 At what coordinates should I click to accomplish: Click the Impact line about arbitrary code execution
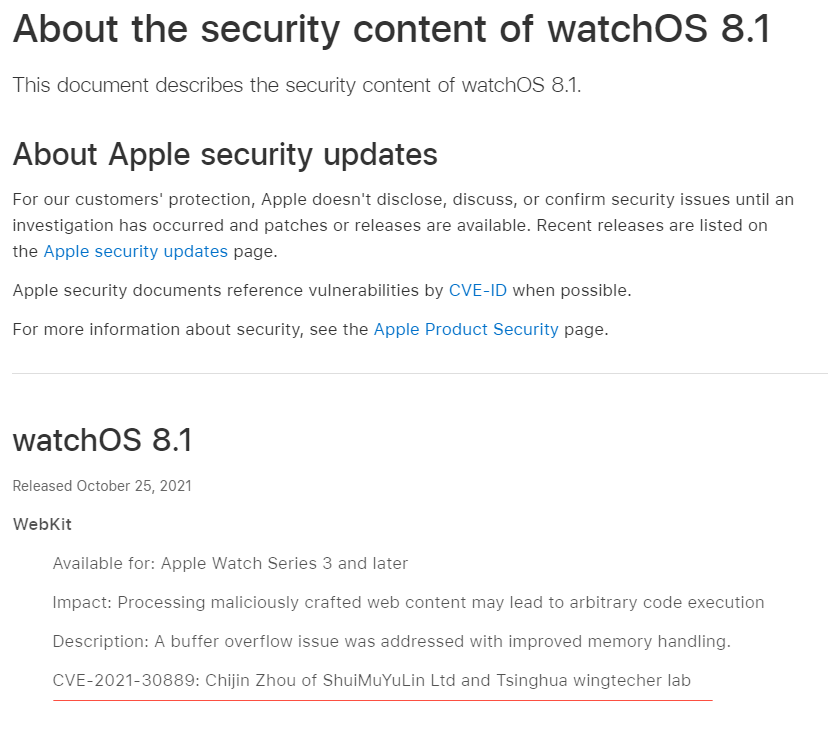click(408, 603)
